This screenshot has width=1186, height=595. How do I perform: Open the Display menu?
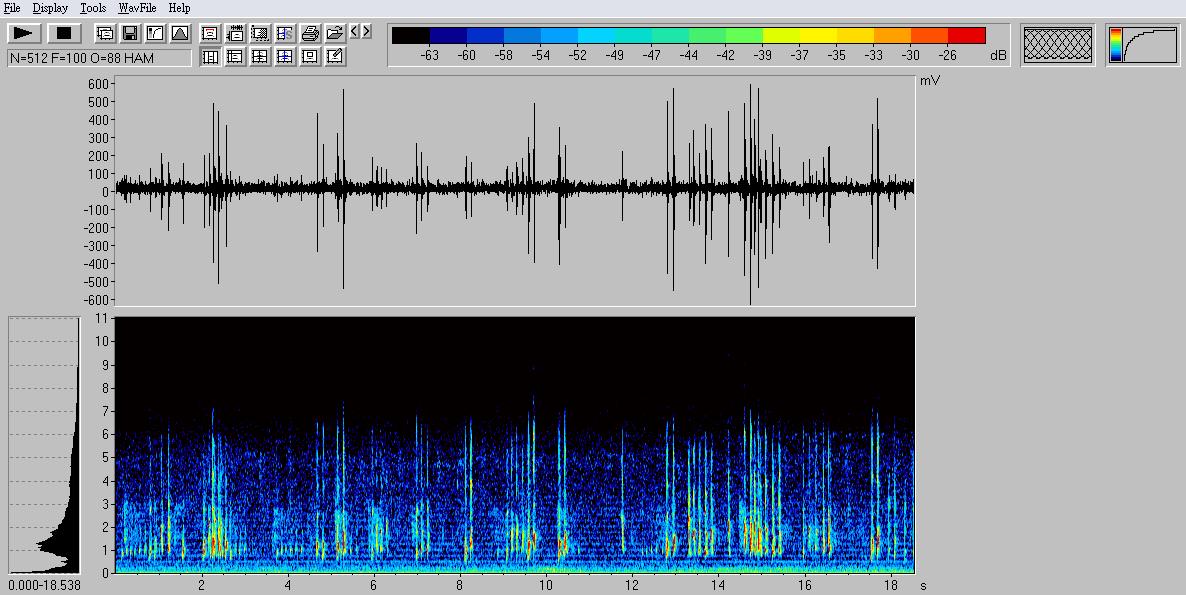(50, 8)
